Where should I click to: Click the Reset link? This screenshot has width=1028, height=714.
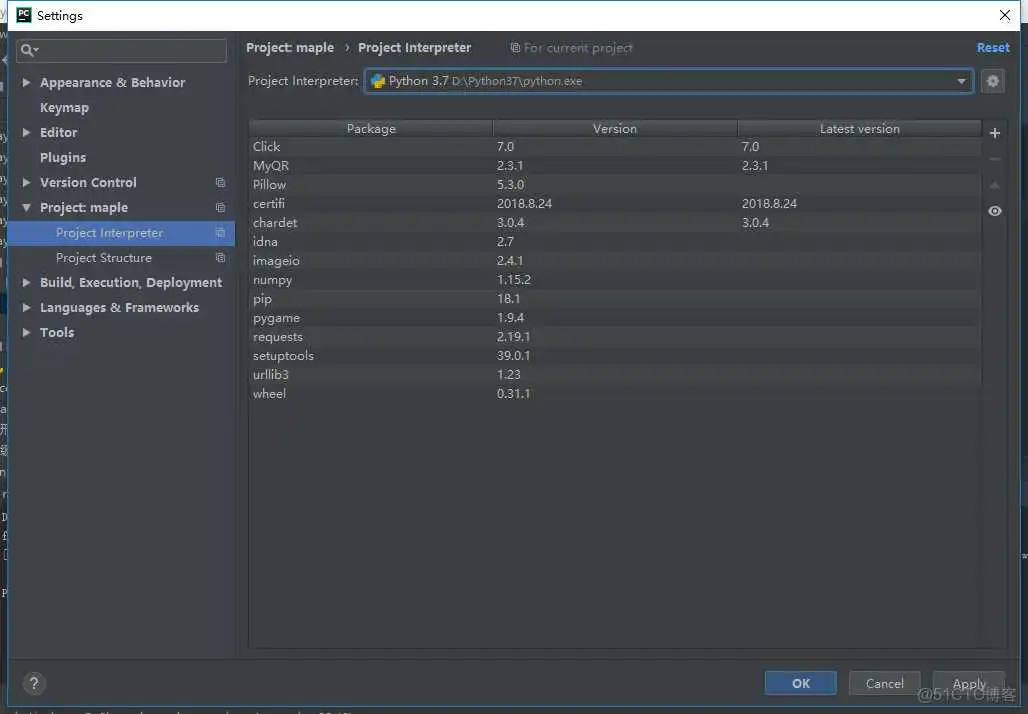(x=993, y=47)
